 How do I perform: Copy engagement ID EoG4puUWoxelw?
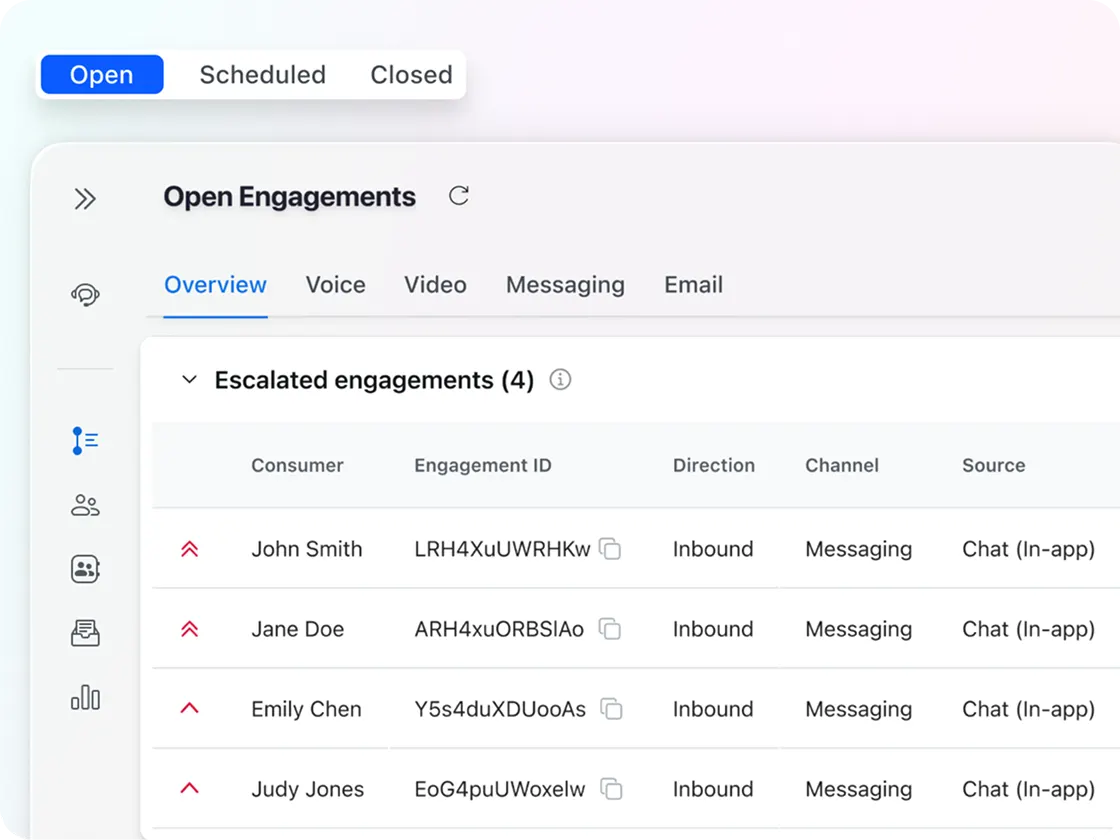[611, 789]
